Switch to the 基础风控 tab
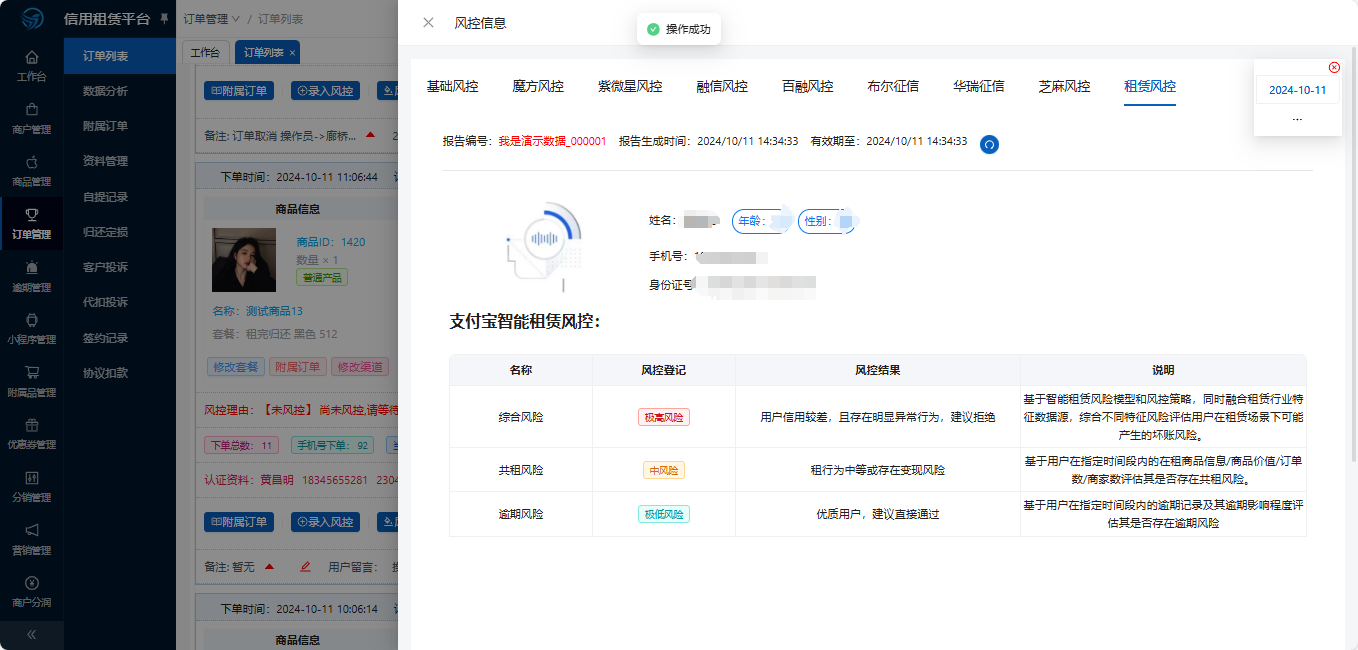 (x=453, y=87)
